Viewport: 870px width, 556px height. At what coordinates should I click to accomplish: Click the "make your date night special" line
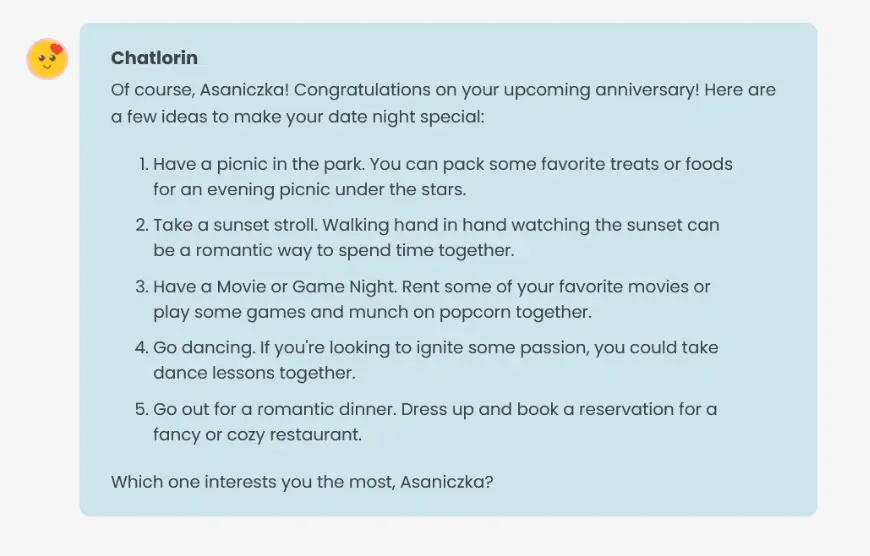pos(297,116)
